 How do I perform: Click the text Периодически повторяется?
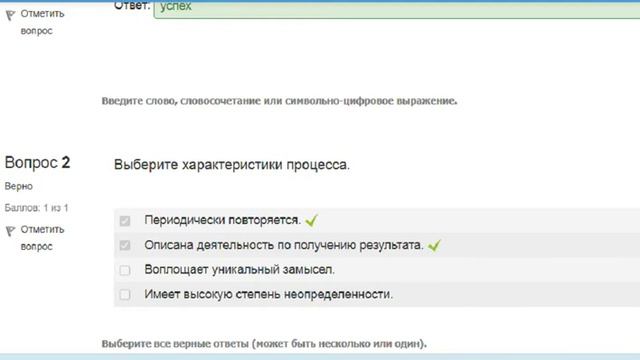[222, 220]
